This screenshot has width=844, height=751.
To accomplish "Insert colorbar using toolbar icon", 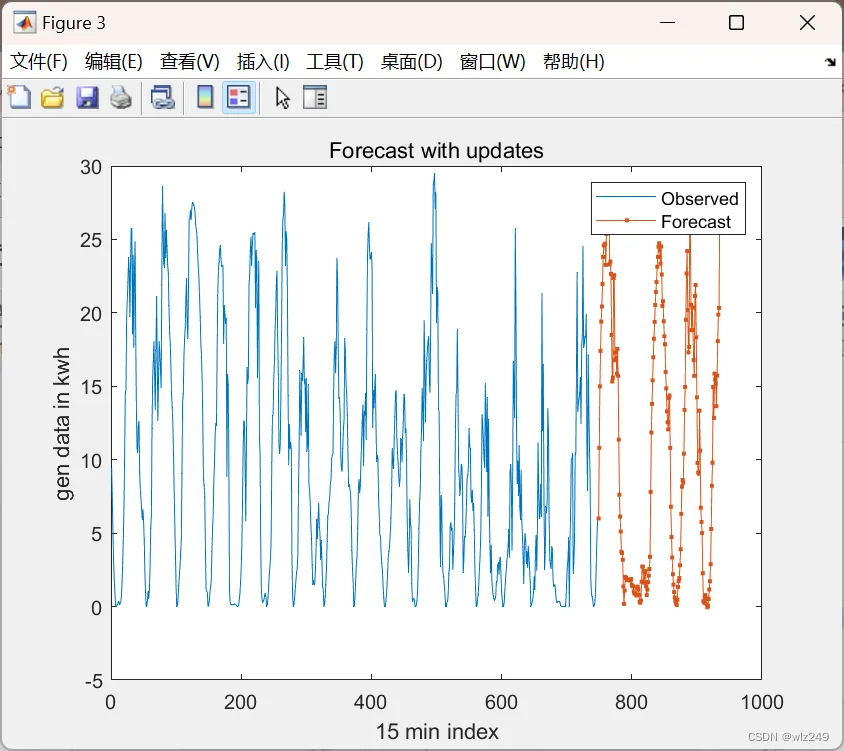I will pos(205,97).
